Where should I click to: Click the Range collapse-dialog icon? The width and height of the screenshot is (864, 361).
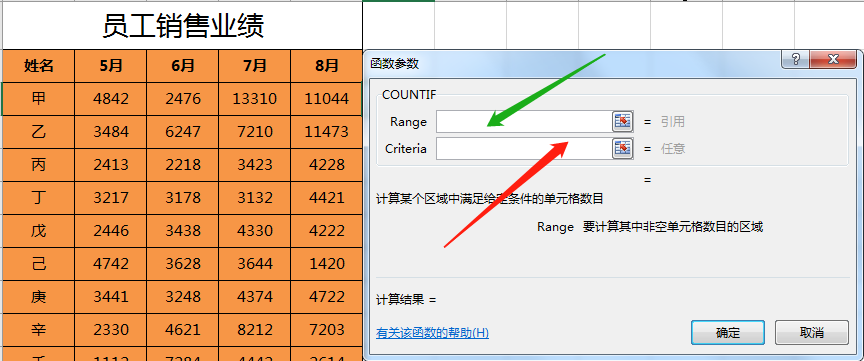click(x=623, y=122)
